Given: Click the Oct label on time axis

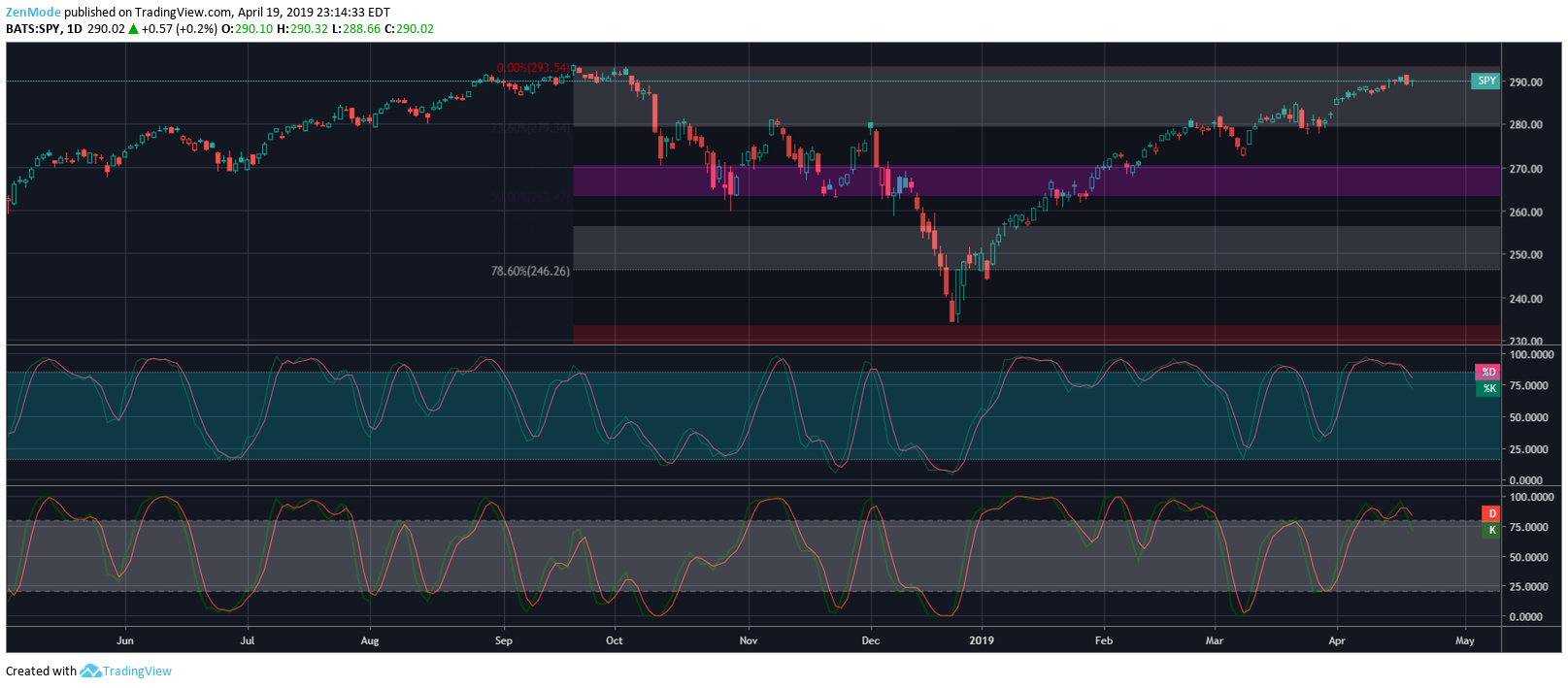Looking at the screenshot, I should point(615,640).
